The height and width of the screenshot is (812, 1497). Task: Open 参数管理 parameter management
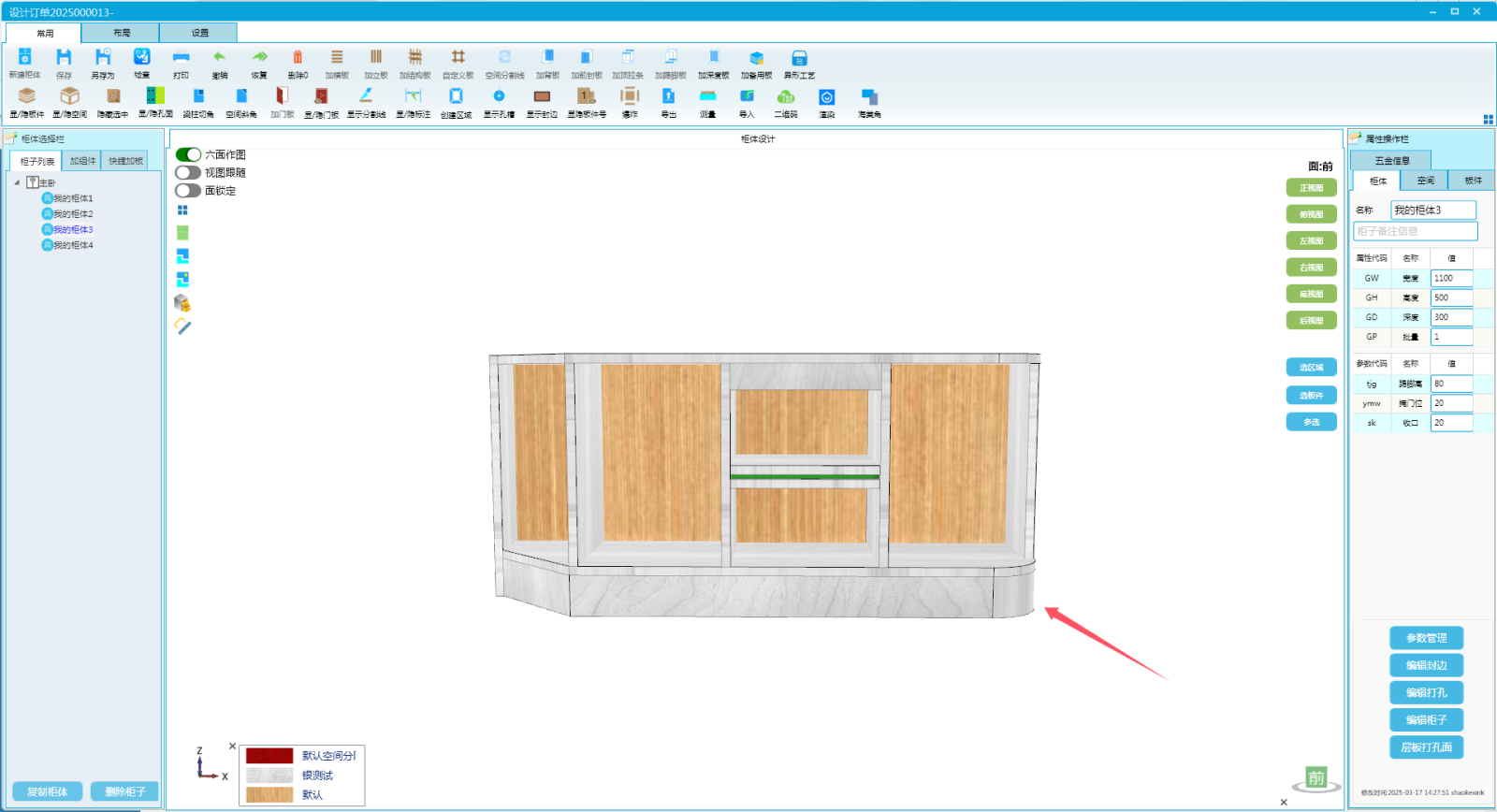click(1426, 638)
